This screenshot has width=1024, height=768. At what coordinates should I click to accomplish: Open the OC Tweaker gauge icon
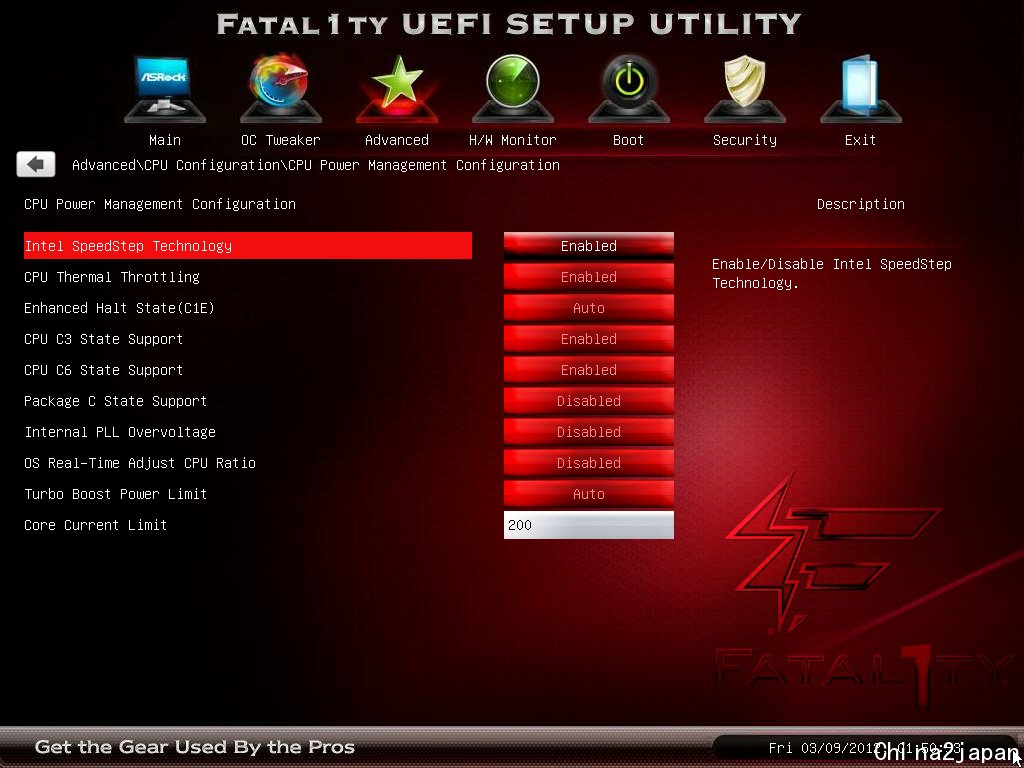pos(281,89)
